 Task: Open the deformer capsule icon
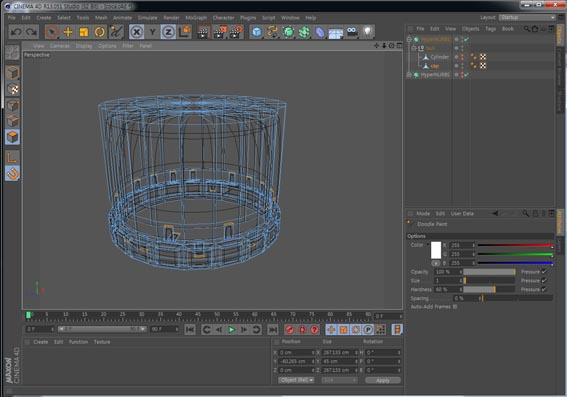tap(320, 32)
